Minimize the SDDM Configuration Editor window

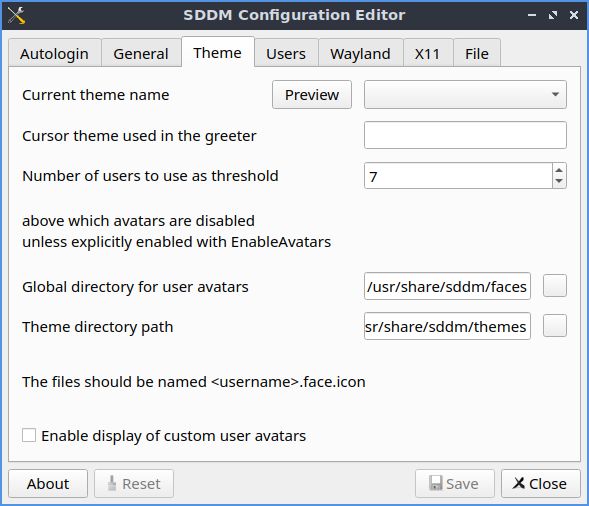pos(532,15)
